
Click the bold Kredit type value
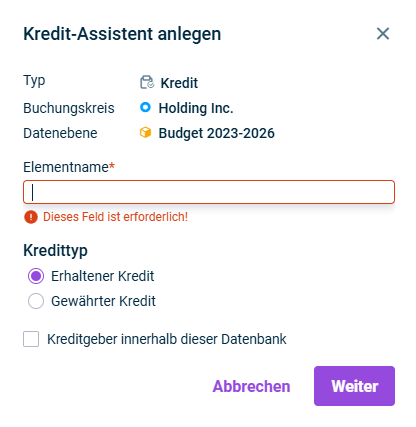click(x=179, y=83)
